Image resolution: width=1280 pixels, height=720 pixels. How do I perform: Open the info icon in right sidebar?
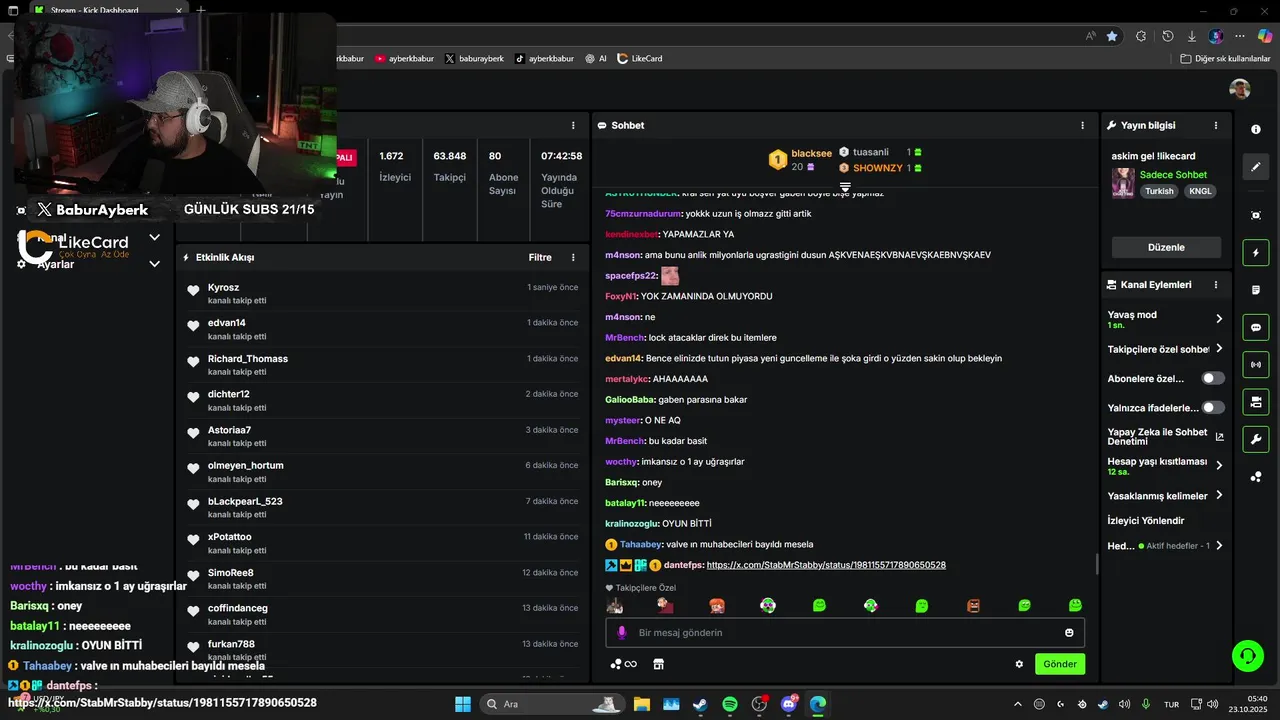(1256, 130)
